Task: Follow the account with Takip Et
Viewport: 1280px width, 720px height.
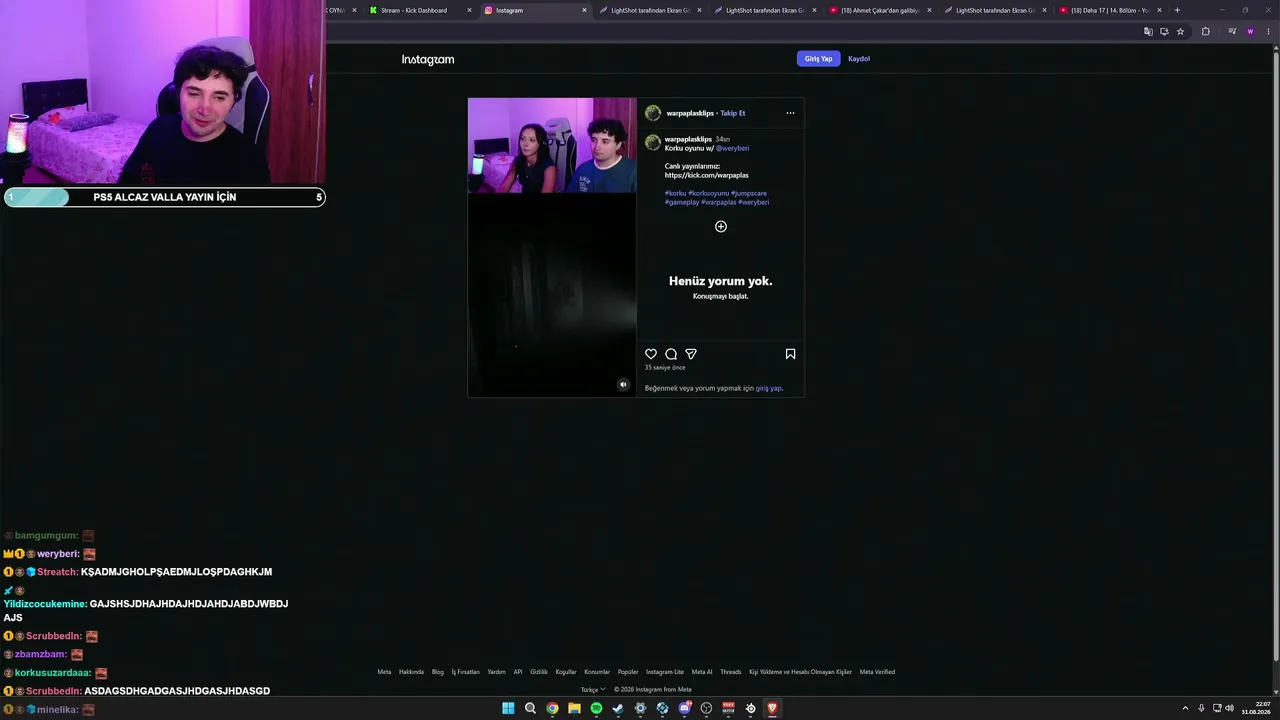Action: pos(733,113)
